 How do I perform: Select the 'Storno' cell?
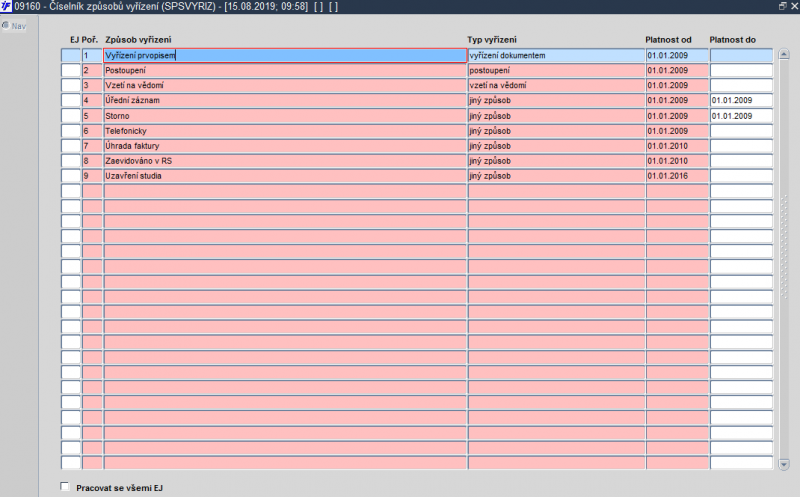pyautogui.click(x=285, y=116)
